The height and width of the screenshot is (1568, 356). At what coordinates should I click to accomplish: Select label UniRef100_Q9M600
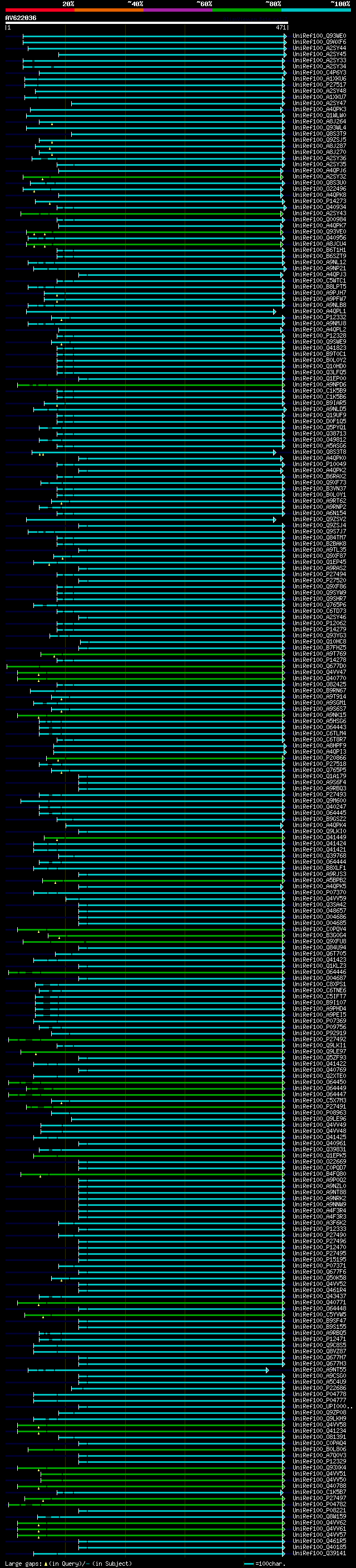pos(319,801)
